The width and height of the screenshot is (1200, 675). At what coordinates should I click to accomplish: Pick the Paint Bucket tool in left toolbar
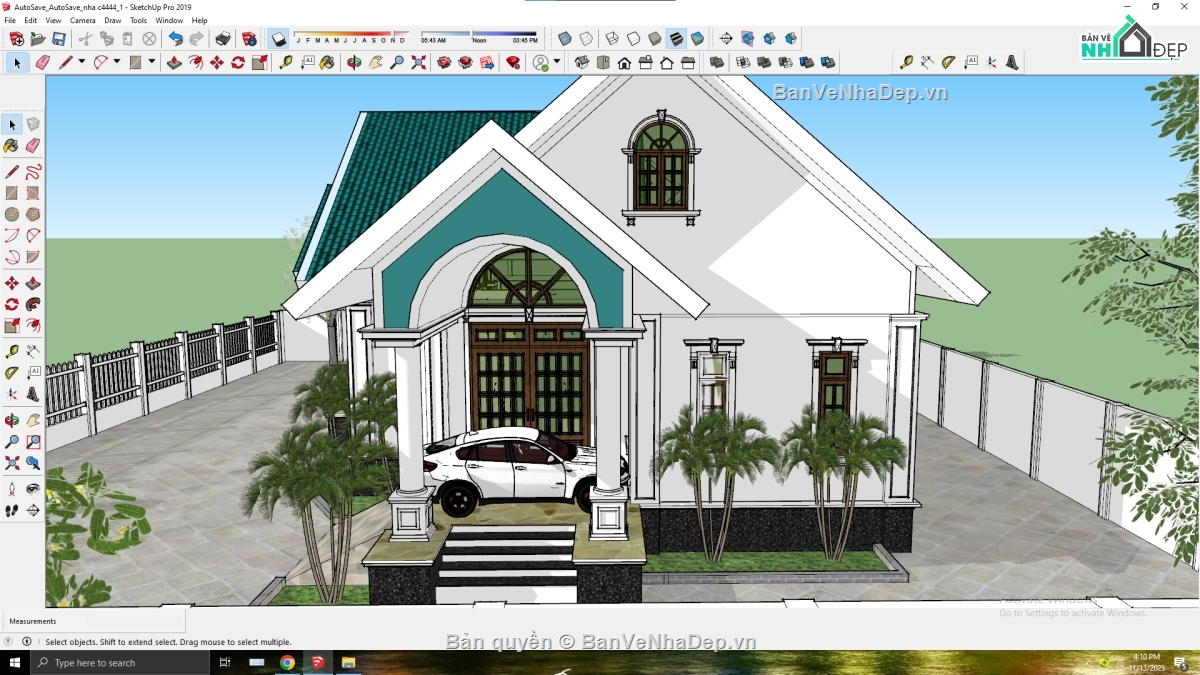(x=12, y=145)
